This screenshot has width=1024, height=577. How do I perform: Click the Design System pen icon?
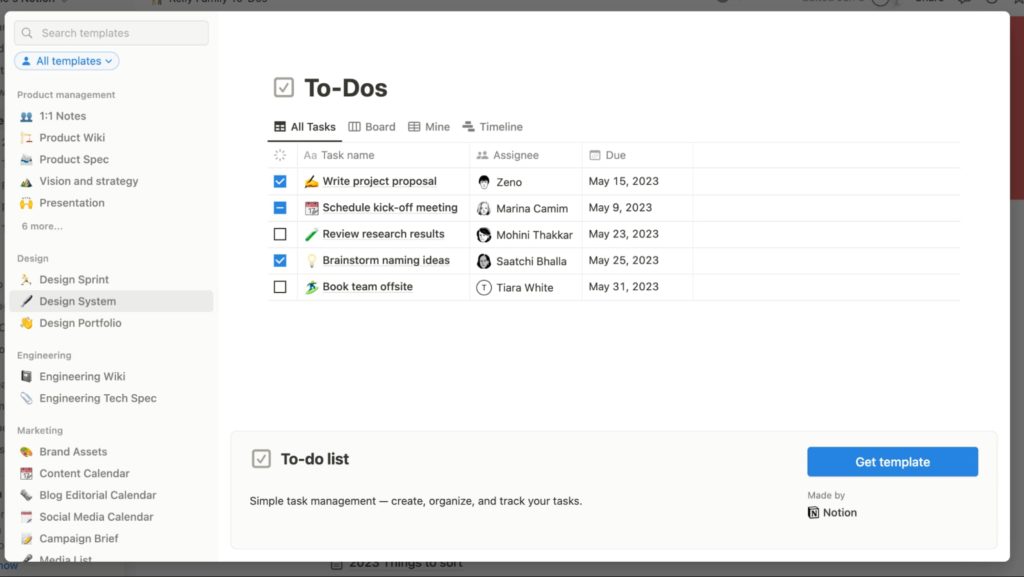(x=26, y=301)
